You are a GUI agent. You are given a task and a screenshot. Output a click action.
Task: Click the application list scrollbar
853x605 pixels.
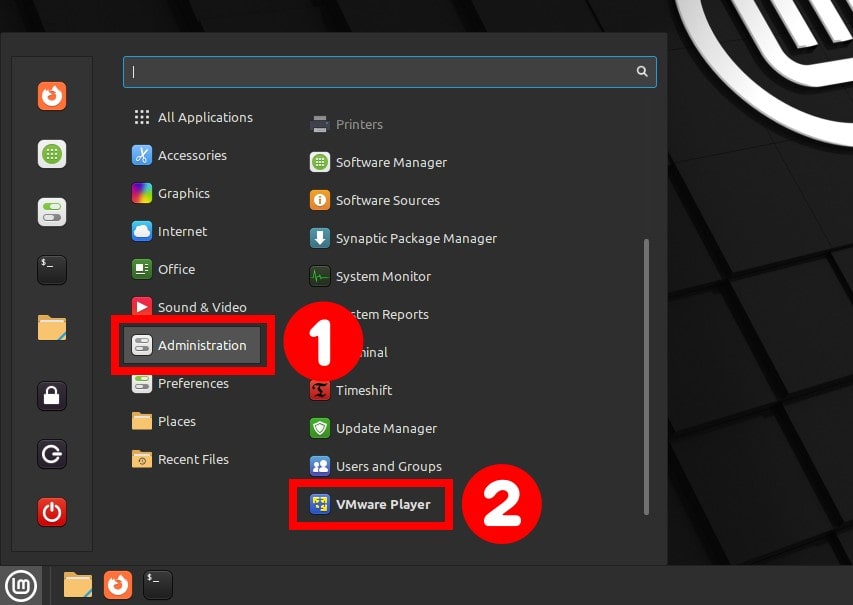(x=646, y=376)
